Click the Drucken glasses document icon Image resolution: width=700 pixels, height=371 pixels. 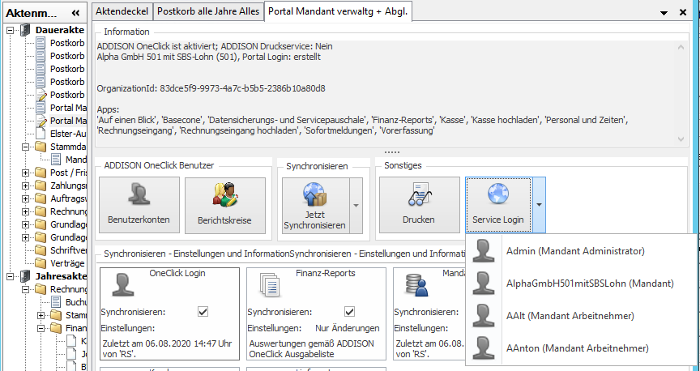[419, 195]
